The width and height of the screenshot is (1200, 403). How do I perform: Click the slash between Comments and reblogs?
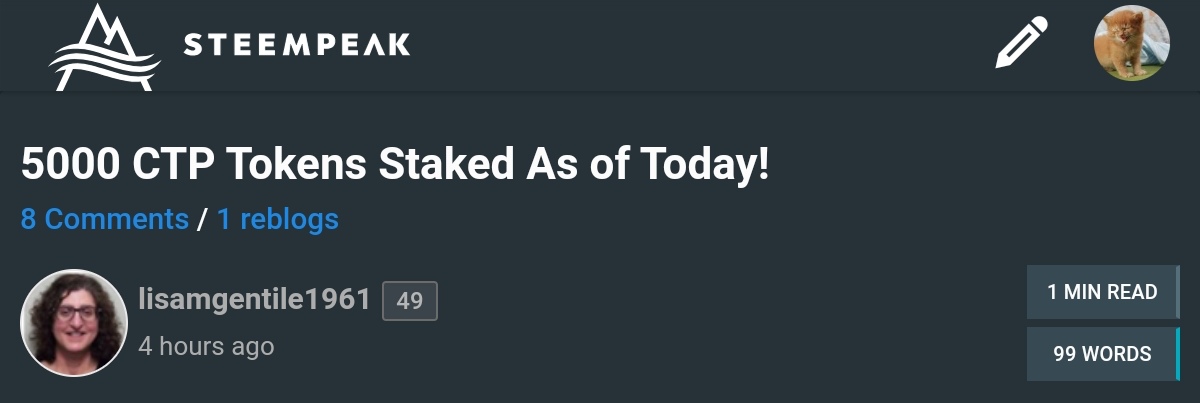point(203,219)
